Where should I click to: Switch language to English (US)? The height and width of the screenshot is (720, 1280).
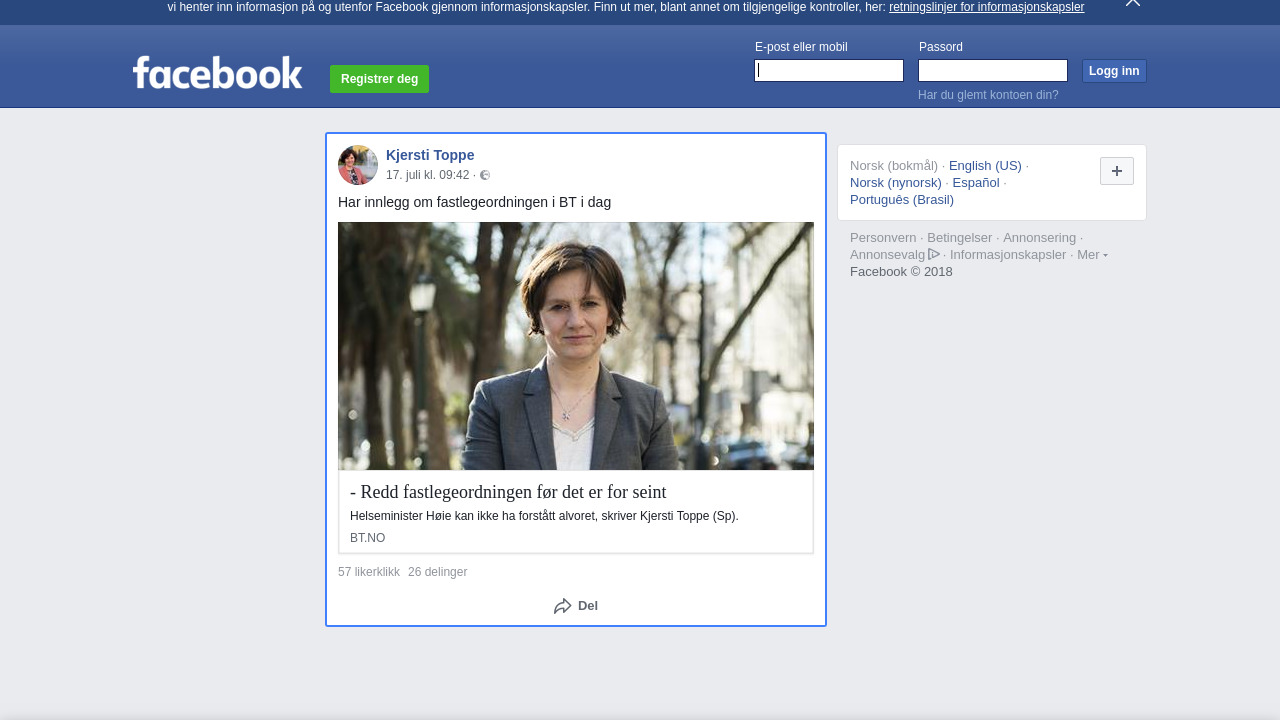[985, 166]
